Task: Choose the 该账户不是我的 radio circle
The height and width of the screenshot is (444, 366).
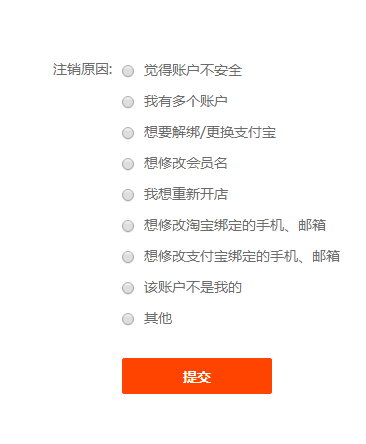Action: tap(128, 288)
